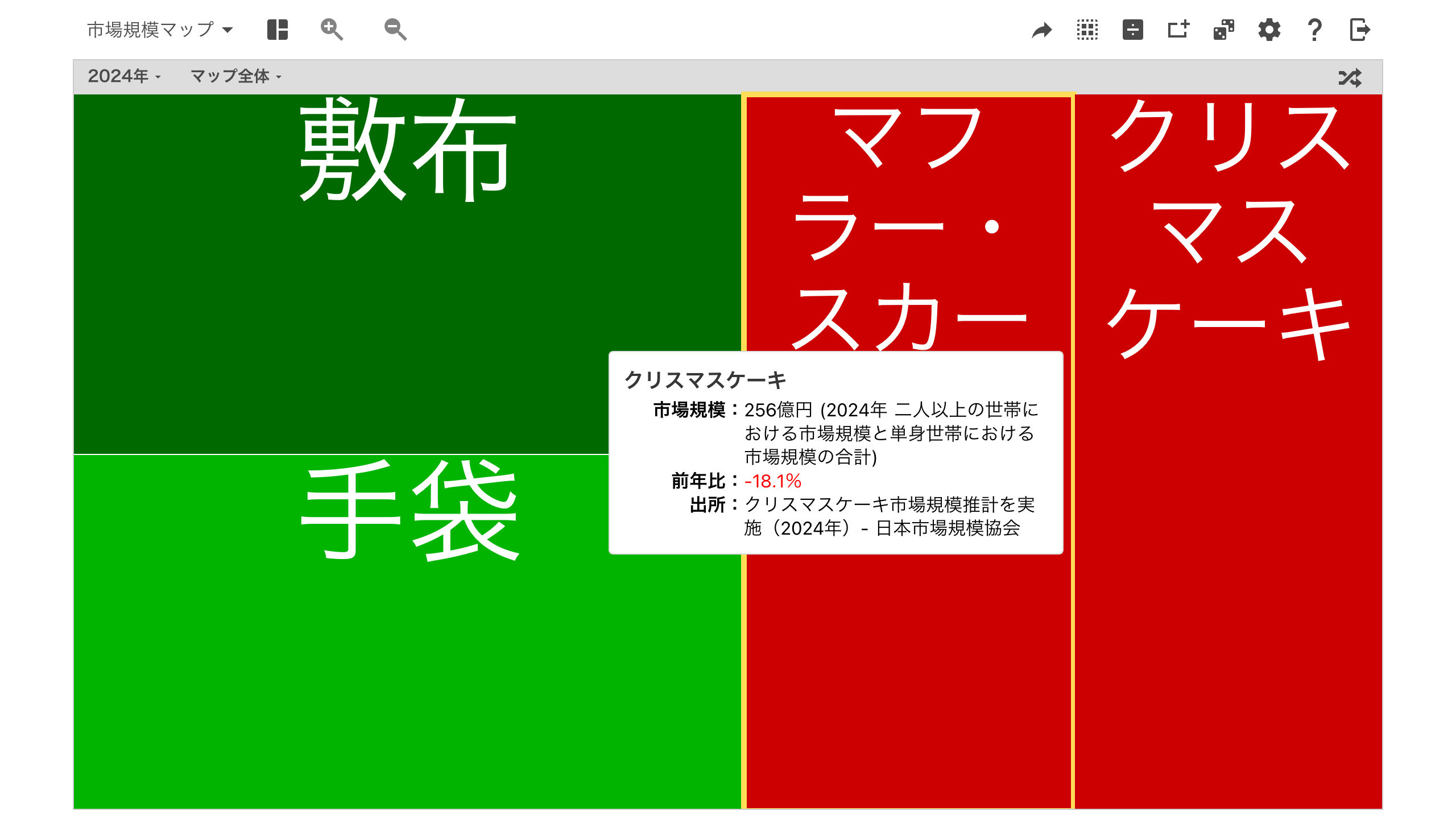
Task: Click the zoom in magnifier icon
Action: (x=332, y=30)
